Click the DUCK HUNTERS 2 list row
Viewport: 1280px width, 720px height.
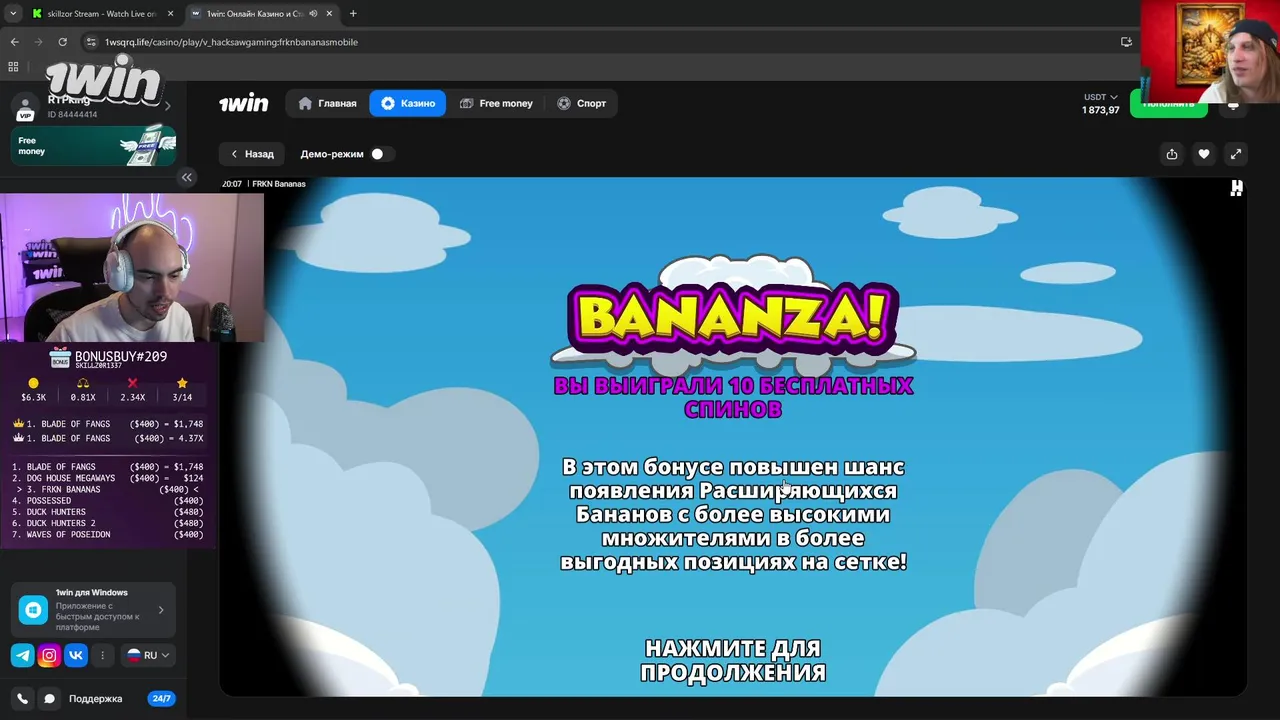tap(108, 523)
